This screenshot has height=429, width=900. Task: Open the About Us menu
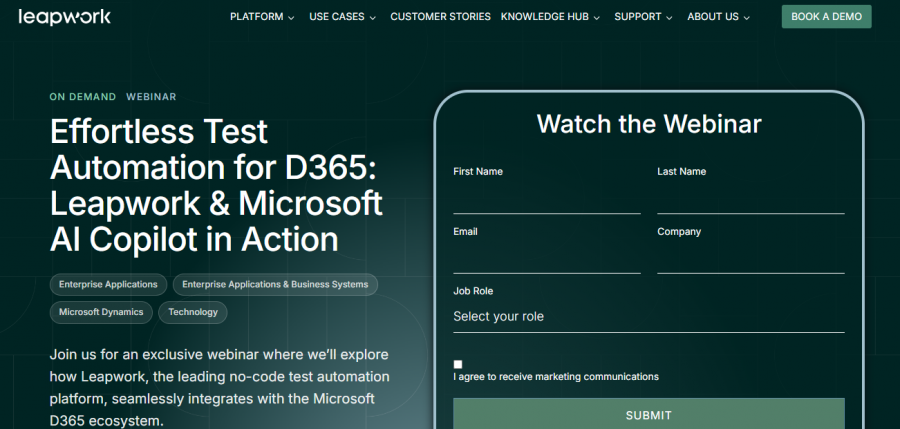(713, 17)
